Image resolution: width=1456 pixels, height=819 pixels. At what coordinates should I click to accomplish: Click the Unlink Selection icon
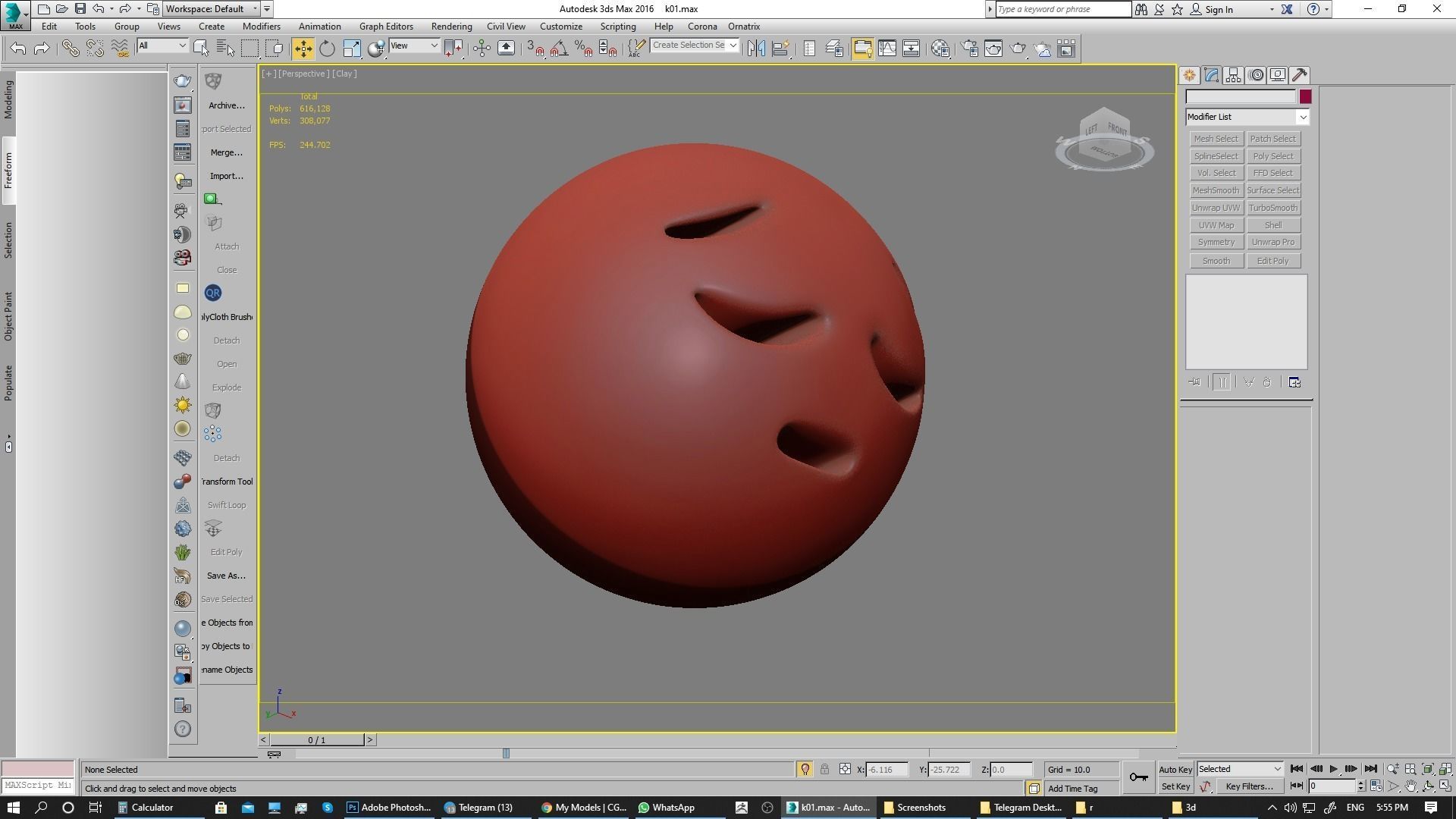coord(95,49)
